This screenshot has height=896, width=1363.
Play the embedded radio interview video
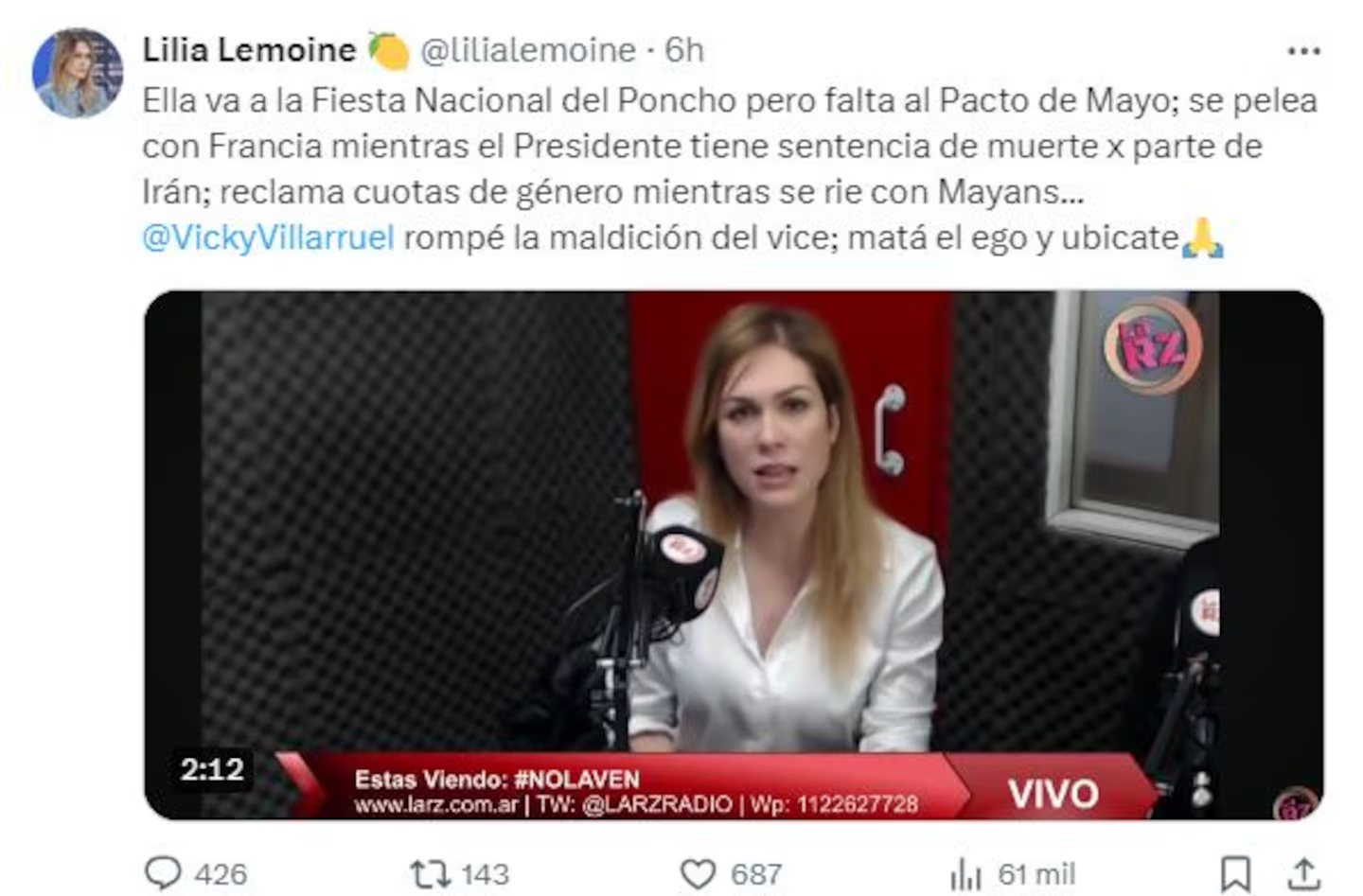(734, 554)
